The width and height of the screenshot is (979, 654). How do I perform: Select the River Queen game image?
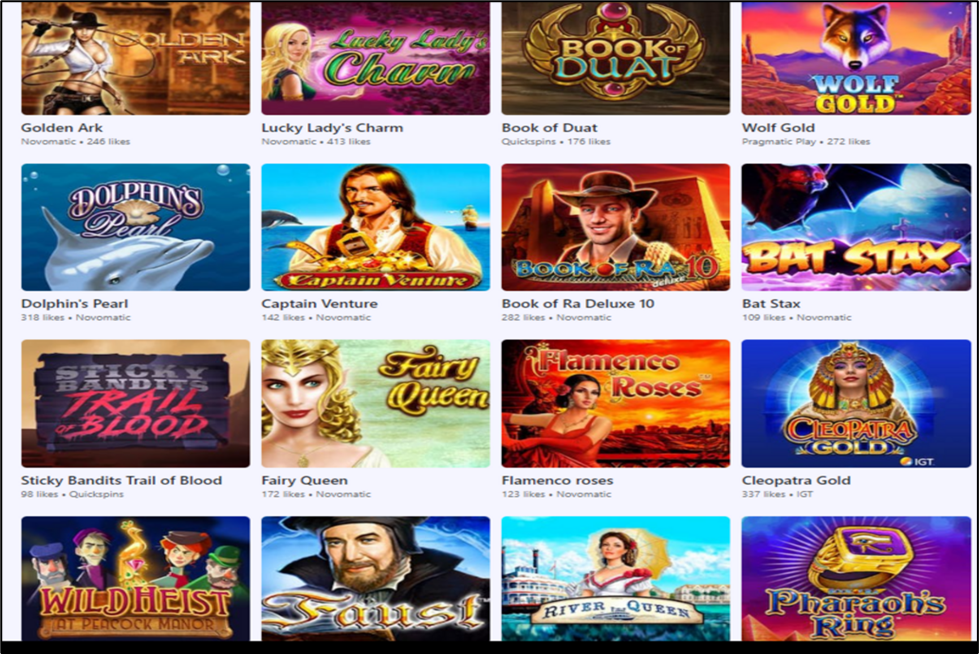coord(616,578)
